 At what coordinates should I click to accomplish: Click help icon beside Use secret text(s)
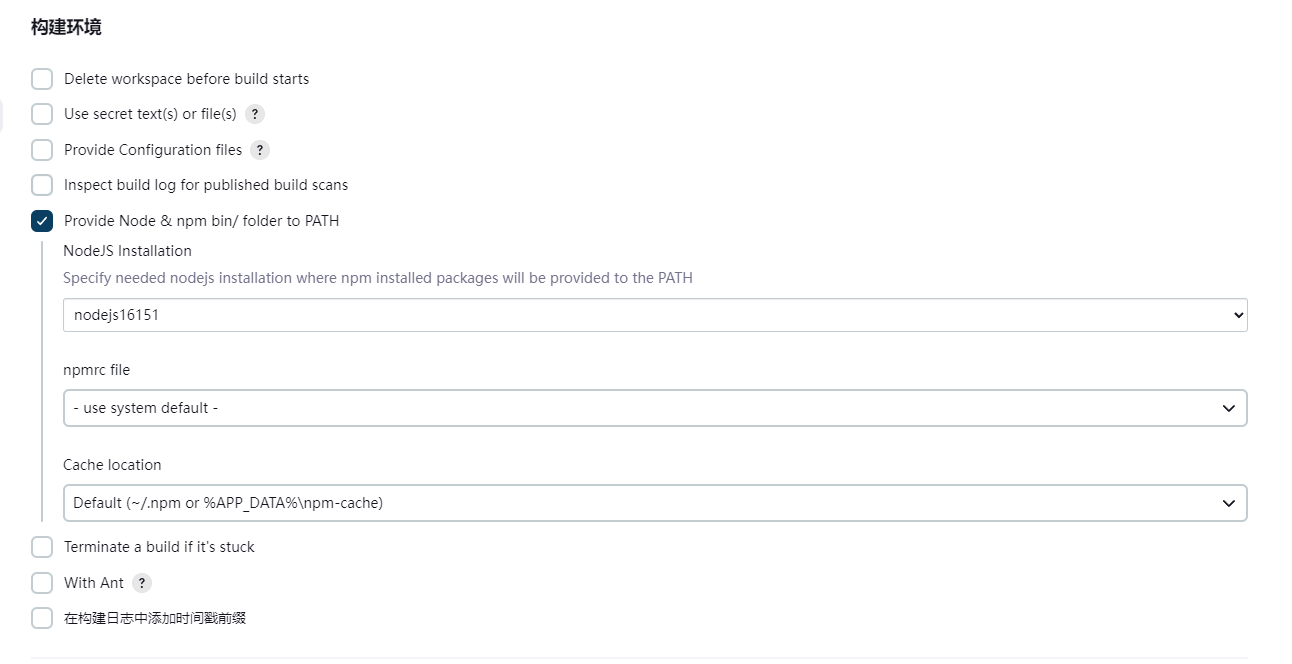(255, 114)
